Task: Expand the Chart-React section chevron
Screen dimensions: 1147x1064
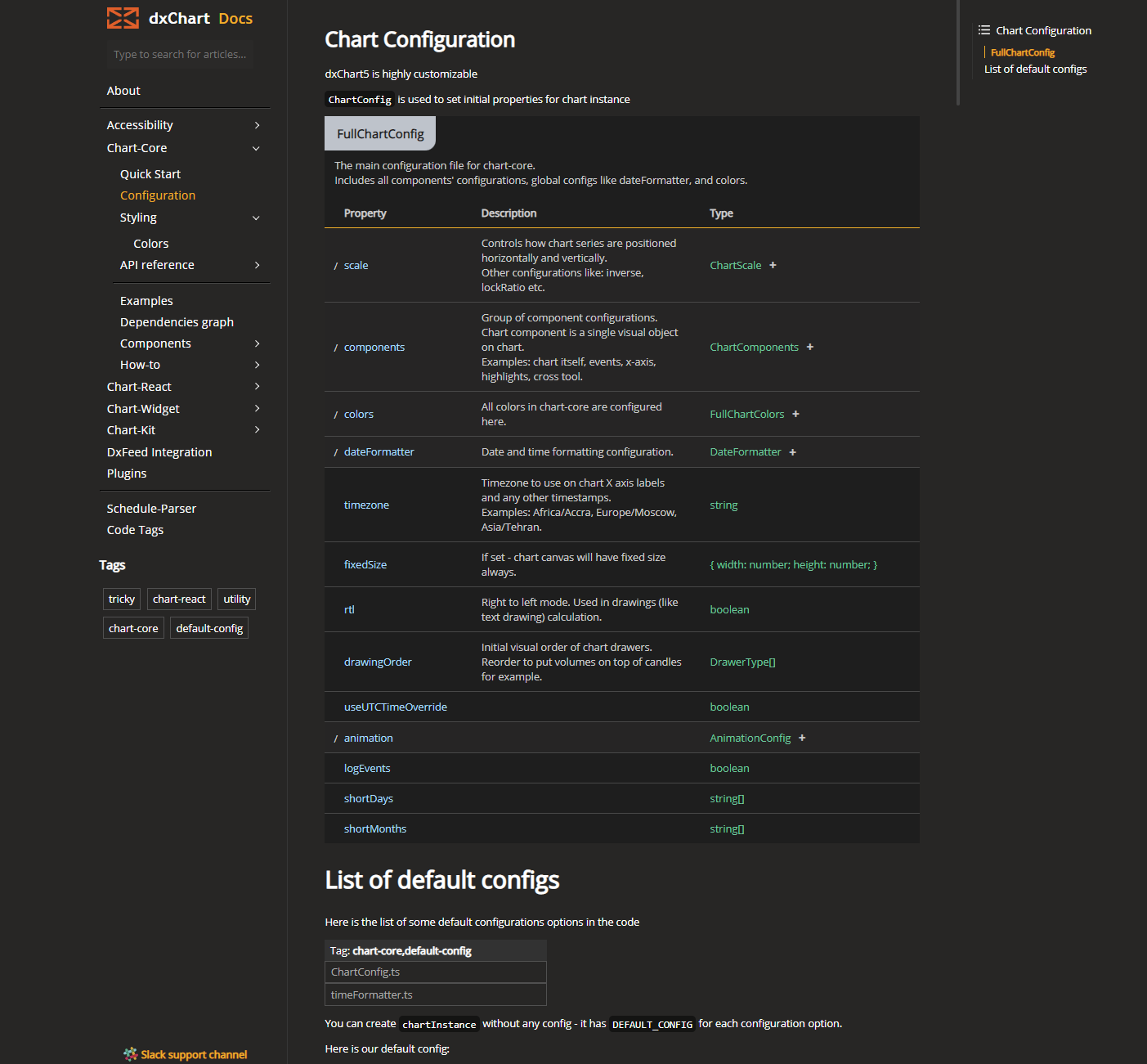Action: point(257,386)
